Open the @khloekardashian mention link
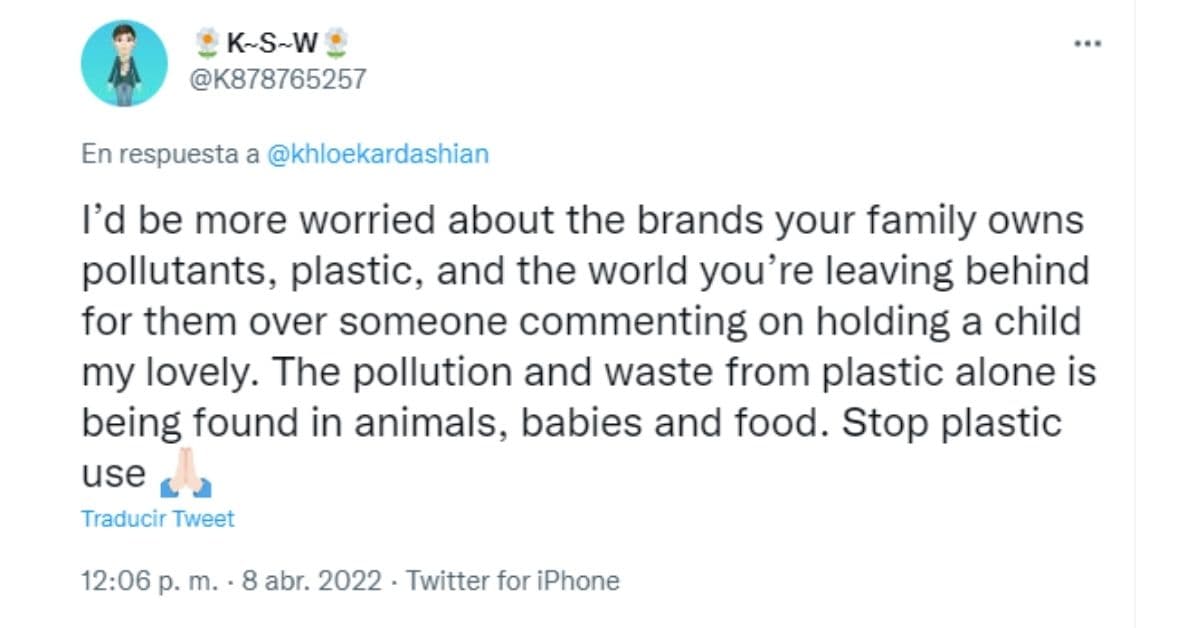Screen dimensions: 1200x628 click(379, 155)
